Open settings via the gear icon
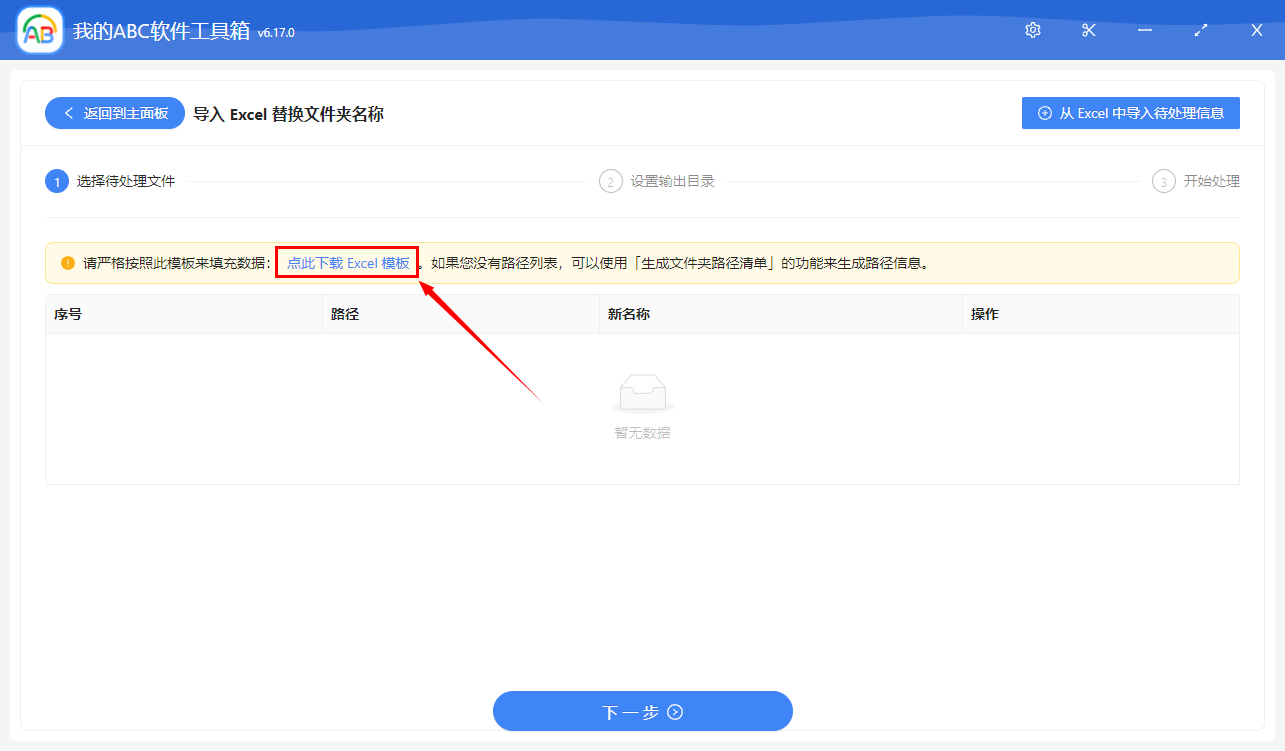This screenshot has height=751, width=1285. tap(1033, 31)
